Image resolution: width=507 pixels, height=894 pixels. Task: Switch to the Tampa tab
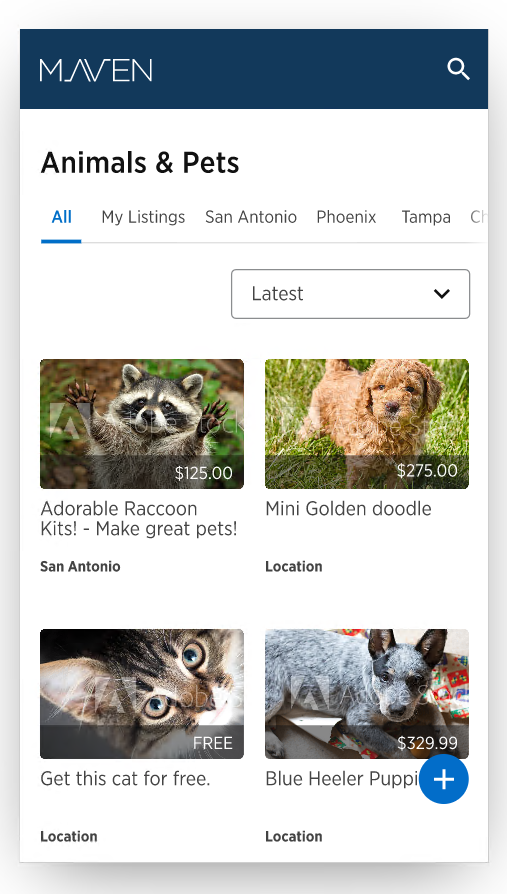[x=426, y=217]
